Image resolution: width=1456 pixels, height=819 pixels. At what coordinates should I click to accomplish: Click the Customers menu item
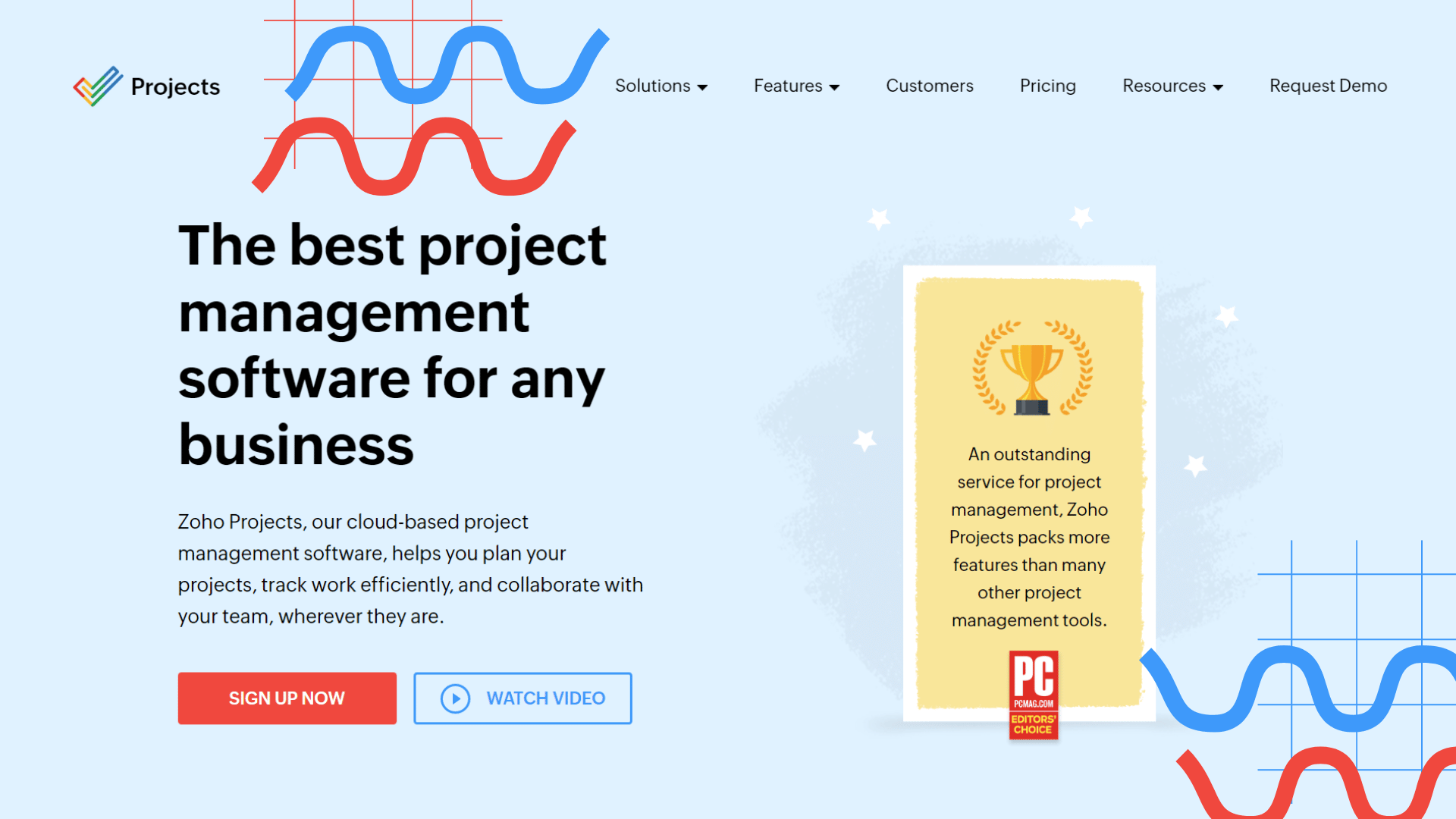click(x=929, y=85)
